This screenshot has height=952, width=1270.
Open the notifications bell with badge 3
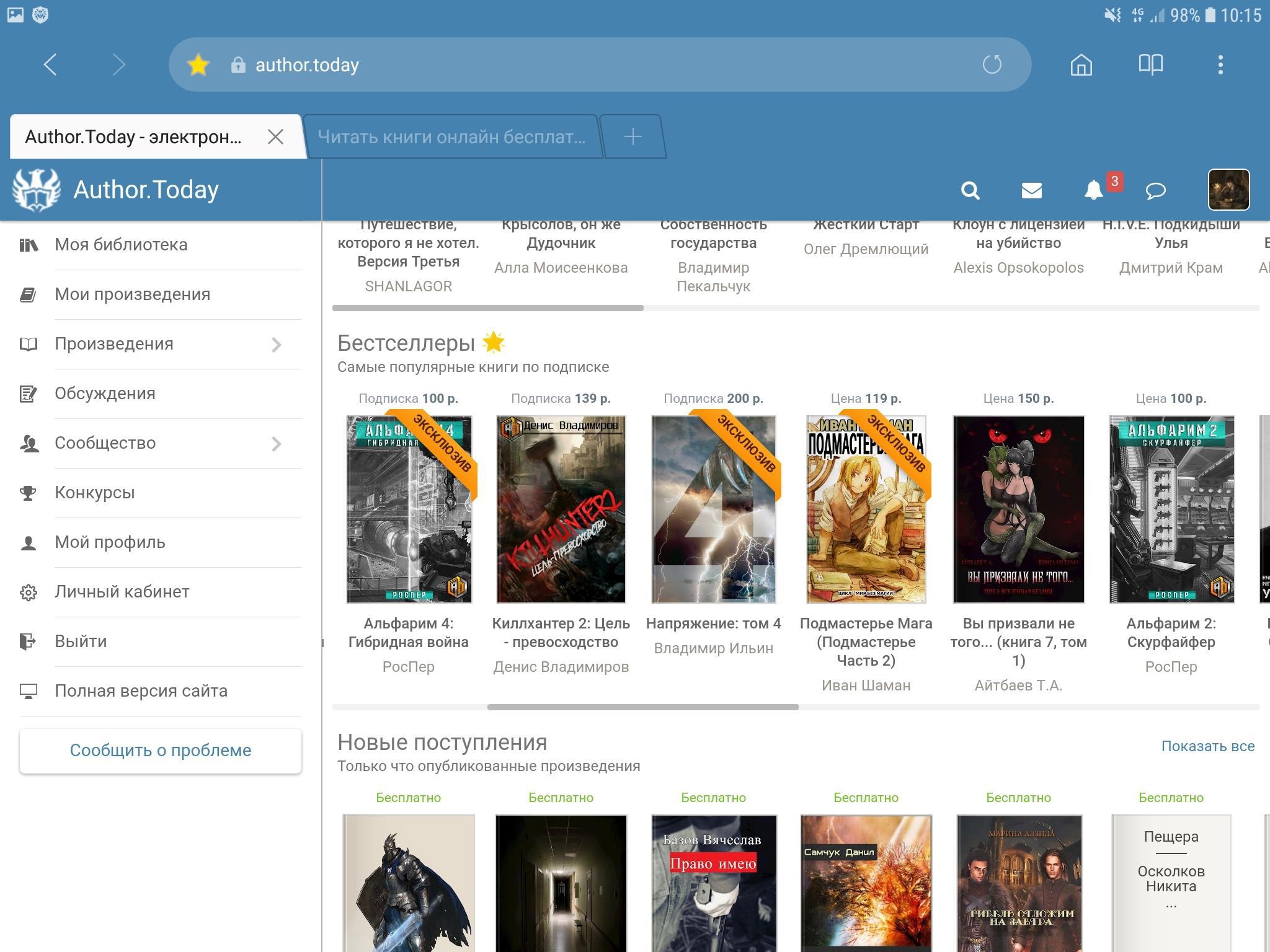(1094, 190)
